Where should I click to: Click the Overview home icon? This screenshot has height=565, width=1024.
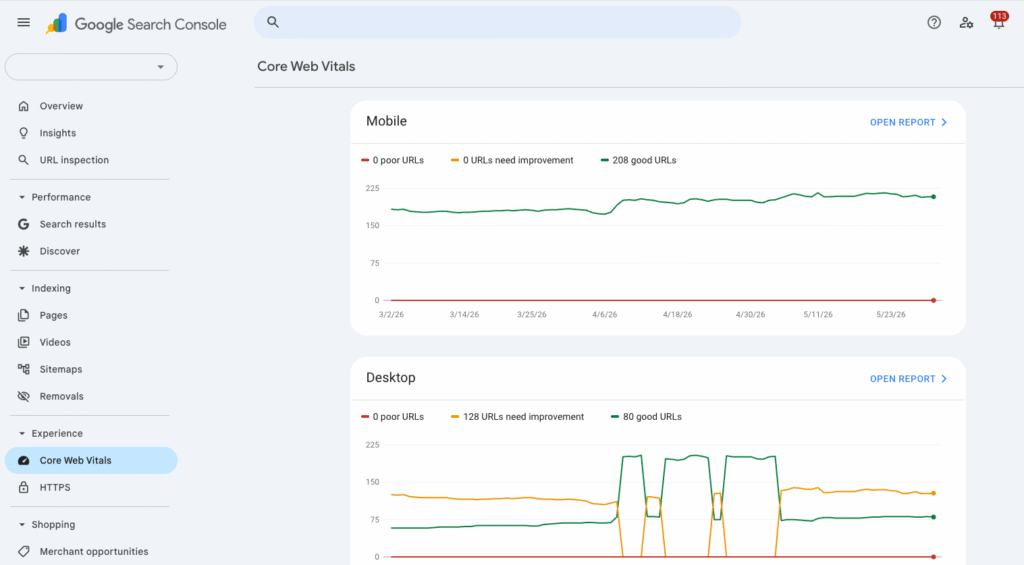(x=24, y=106)
